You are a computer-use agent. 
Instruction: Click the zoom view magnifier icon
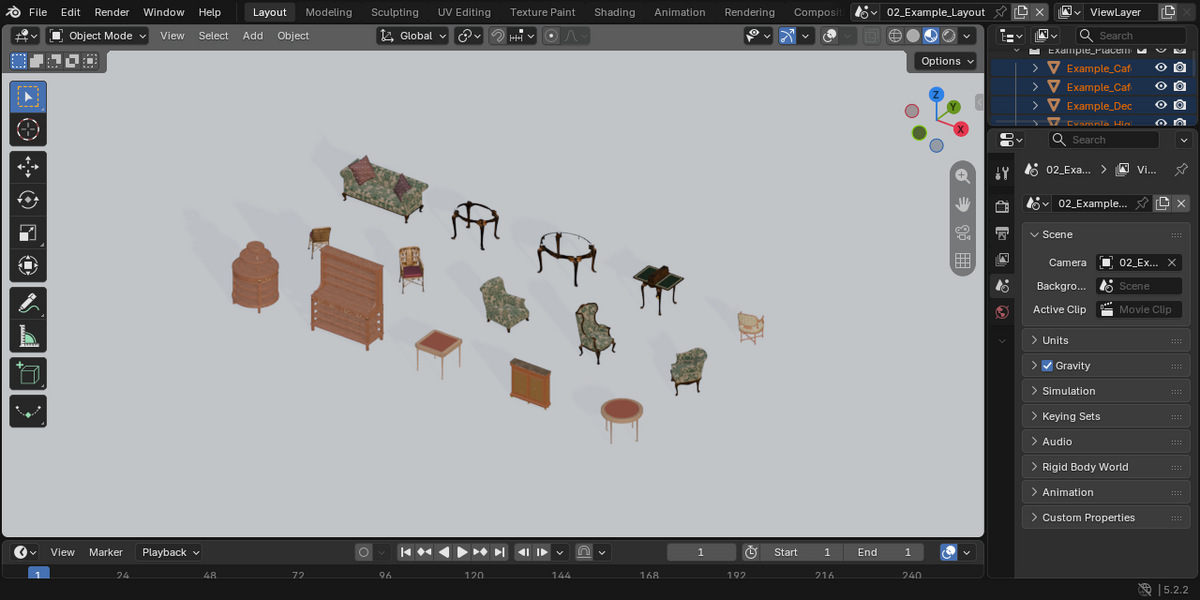point(963,176)
